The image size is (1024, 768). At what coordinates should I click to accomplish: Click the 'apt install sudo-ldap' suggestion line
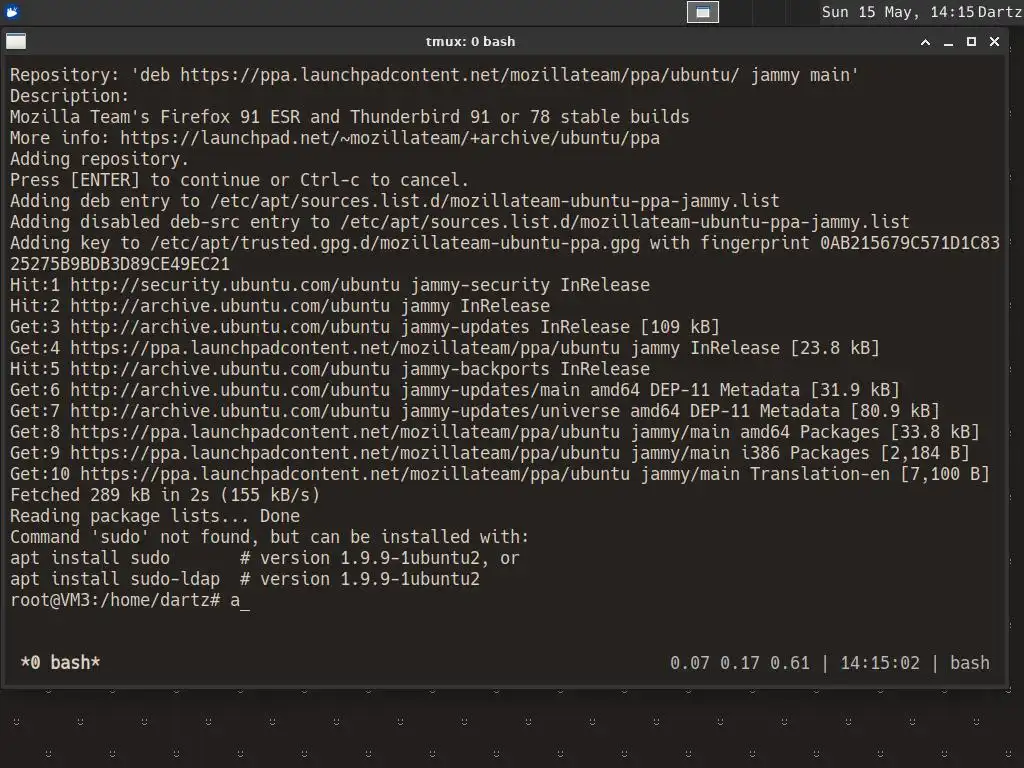tap(245, 579)
